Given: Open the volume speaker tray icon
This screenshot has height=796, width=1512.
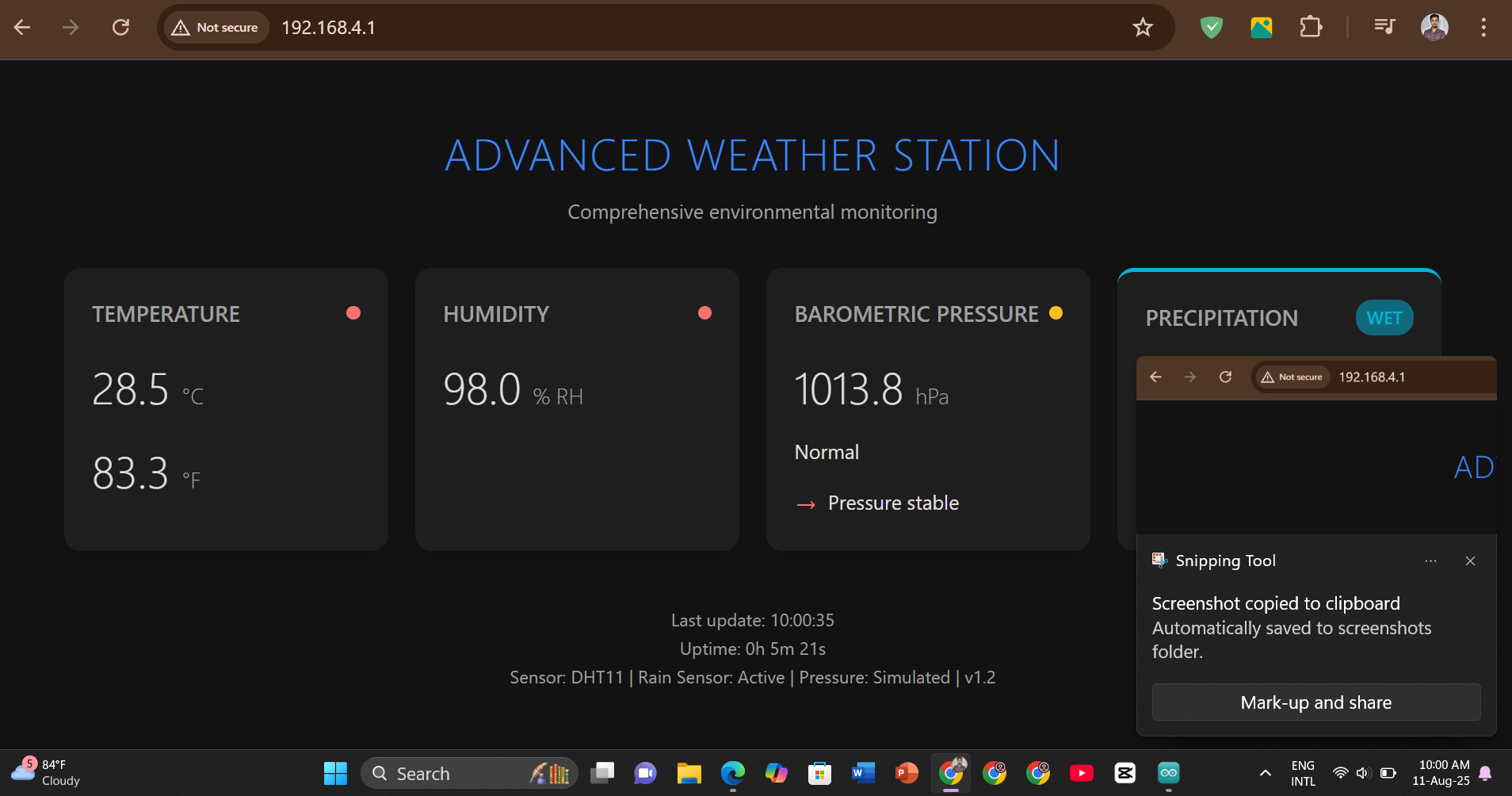Looking at the screenshot, I should (1364, 773).
